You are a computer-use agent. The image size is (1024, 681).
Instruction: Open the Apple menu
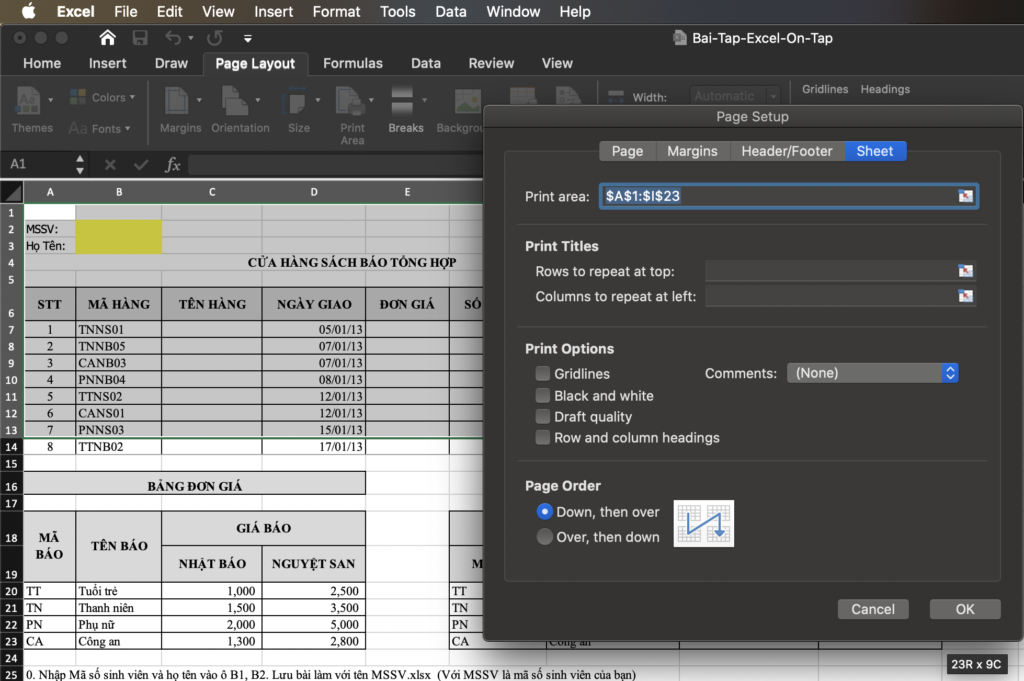pyautogui.click(x=28, y=11)
